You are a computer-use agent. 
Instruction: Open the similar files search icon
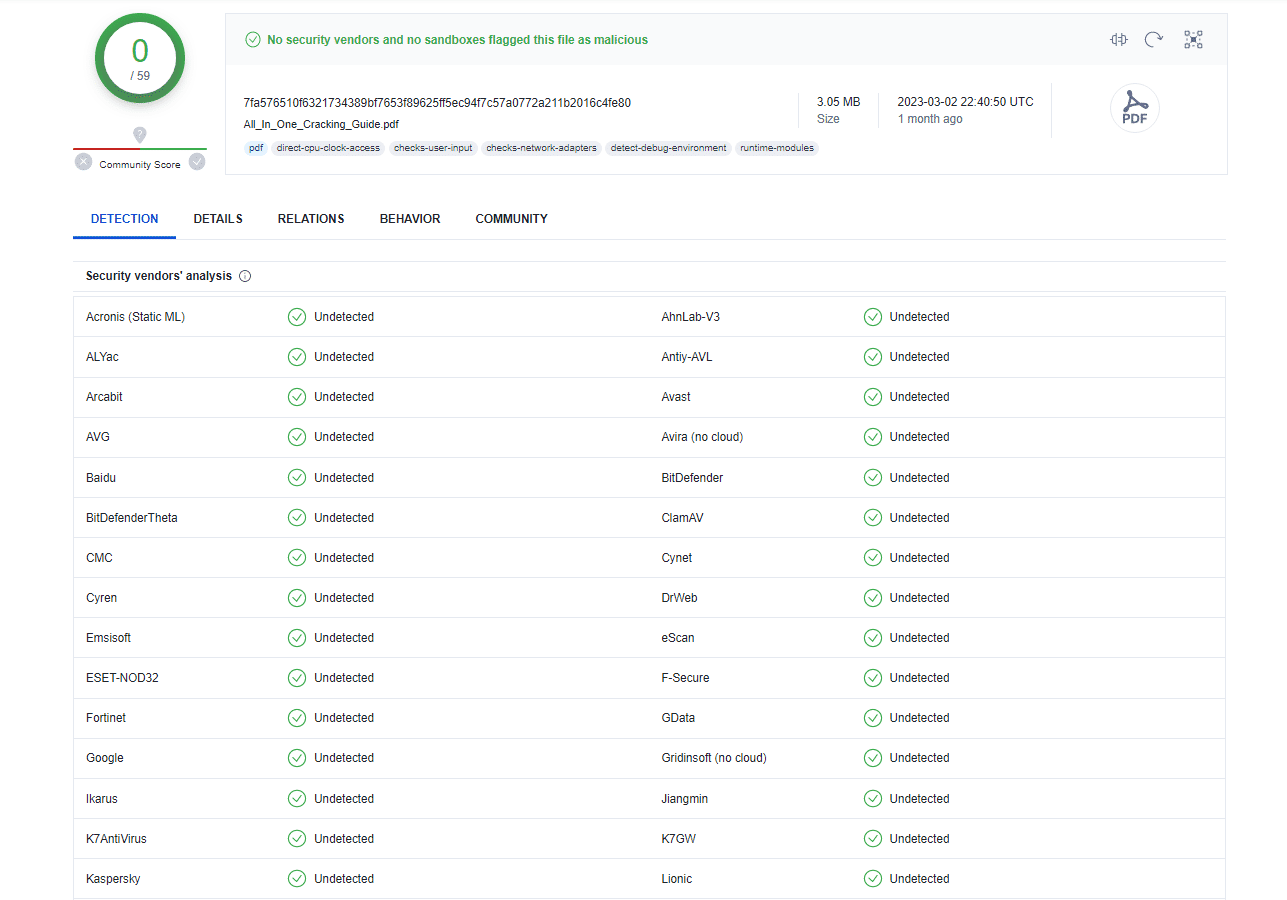[x=1118, y=39]
